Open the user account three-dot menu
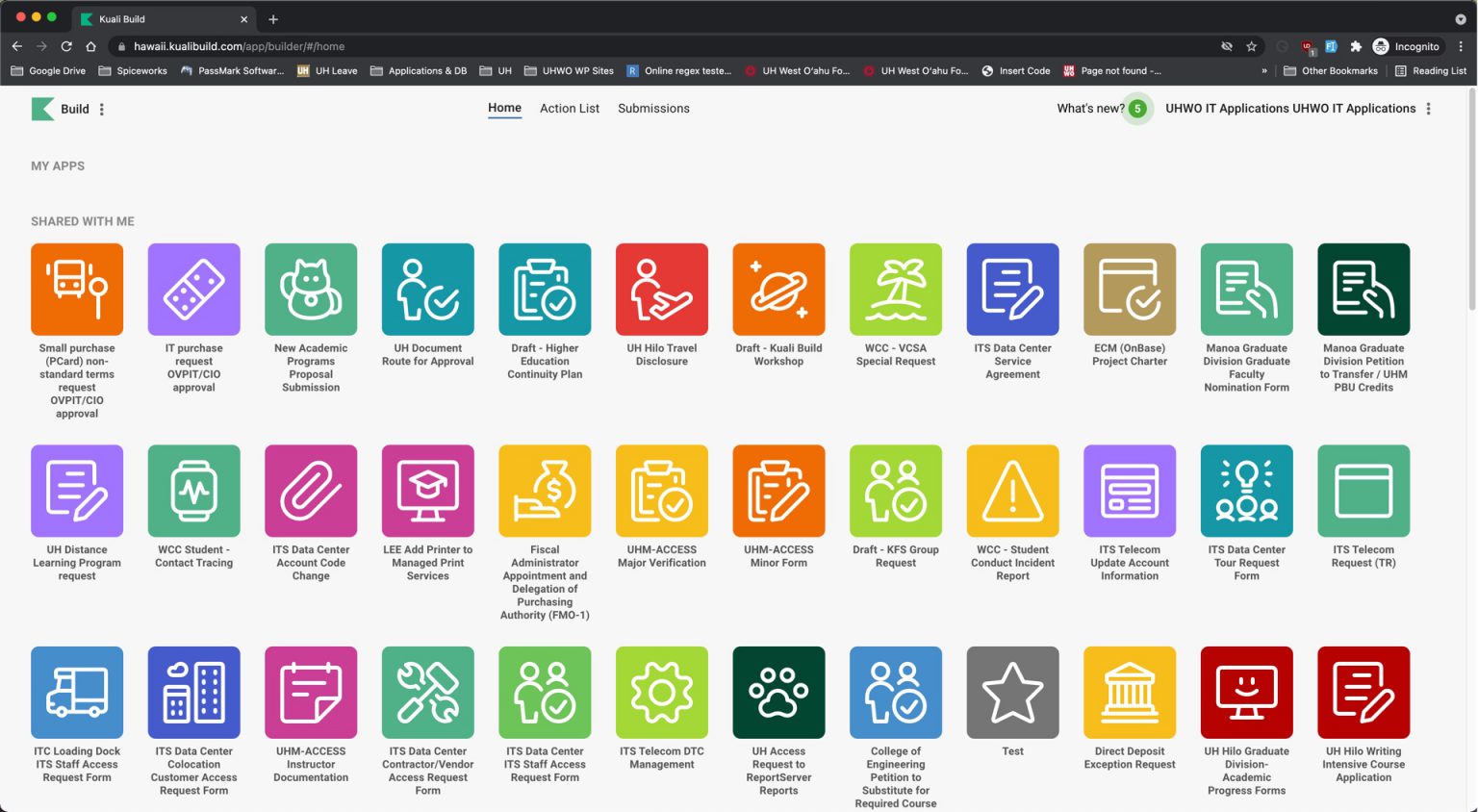This screenshot has height=812, width=1478. tap(1429, 109)
